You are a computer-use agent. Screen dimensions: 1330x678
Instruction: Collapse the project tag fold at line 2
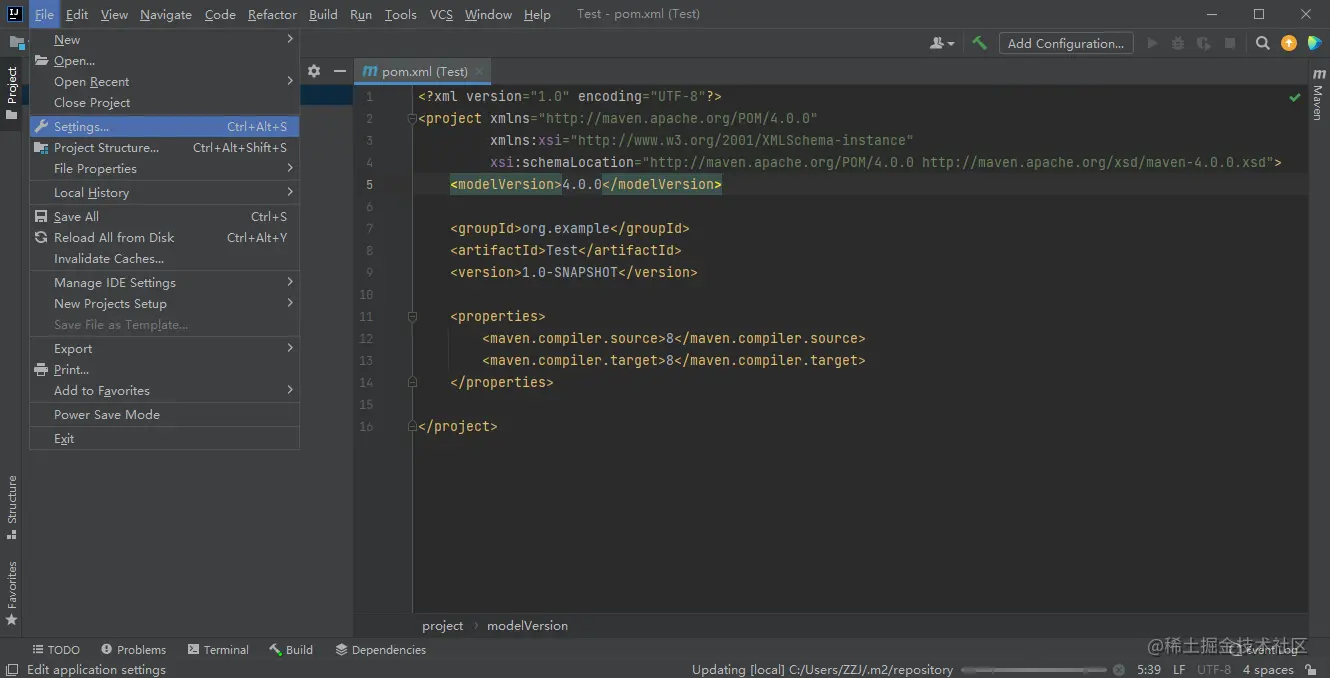pyautogui.click(x=412, y=119)
